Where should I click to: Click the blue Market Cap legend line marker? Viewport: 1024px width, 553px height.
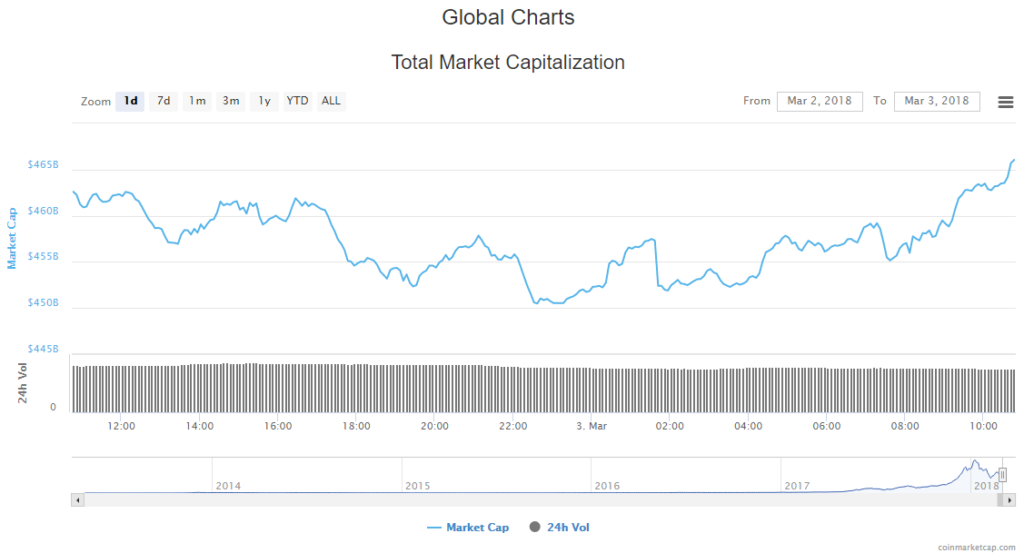(434, 527)
